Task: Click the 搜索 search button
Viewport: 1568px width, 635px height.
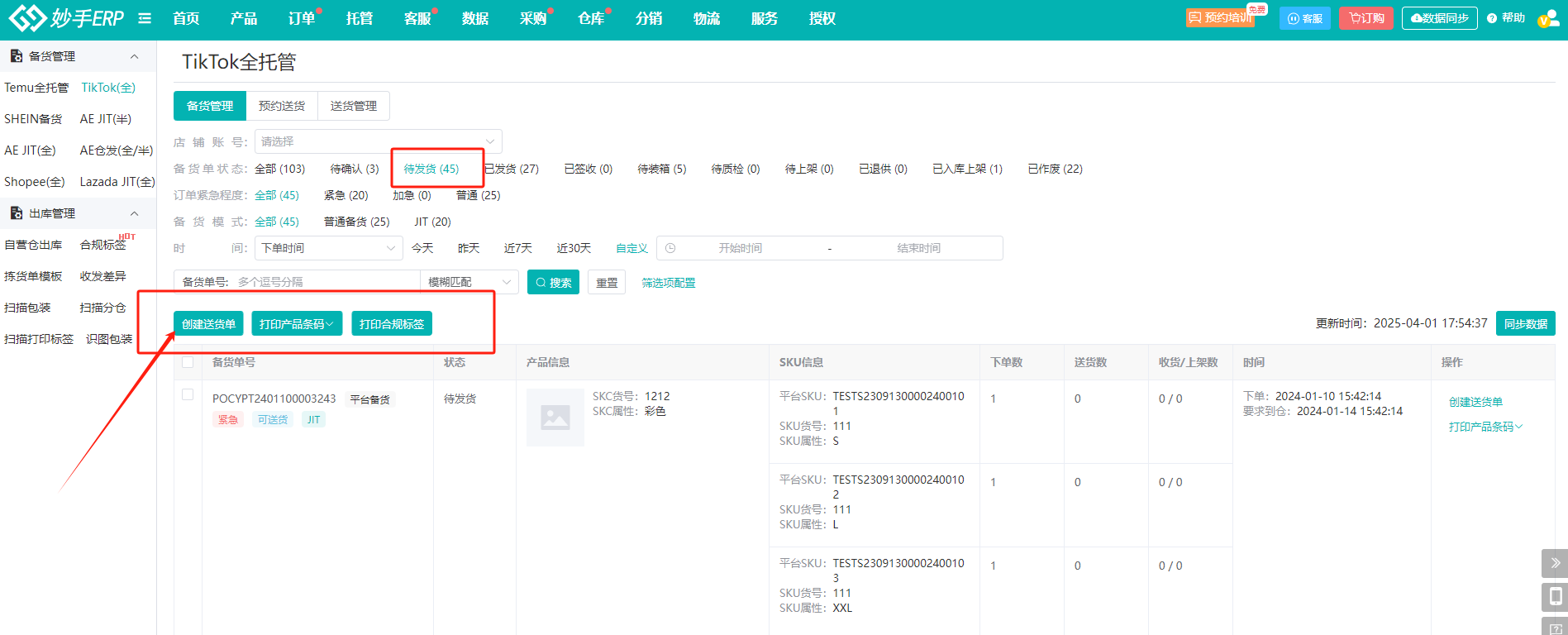Action: pos(553,282)
